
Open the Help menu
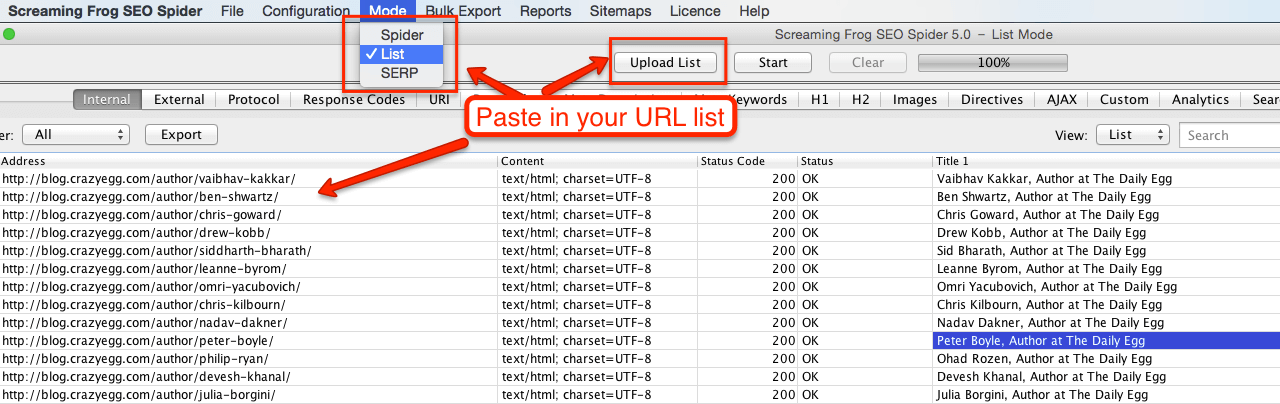coord(754,11)
